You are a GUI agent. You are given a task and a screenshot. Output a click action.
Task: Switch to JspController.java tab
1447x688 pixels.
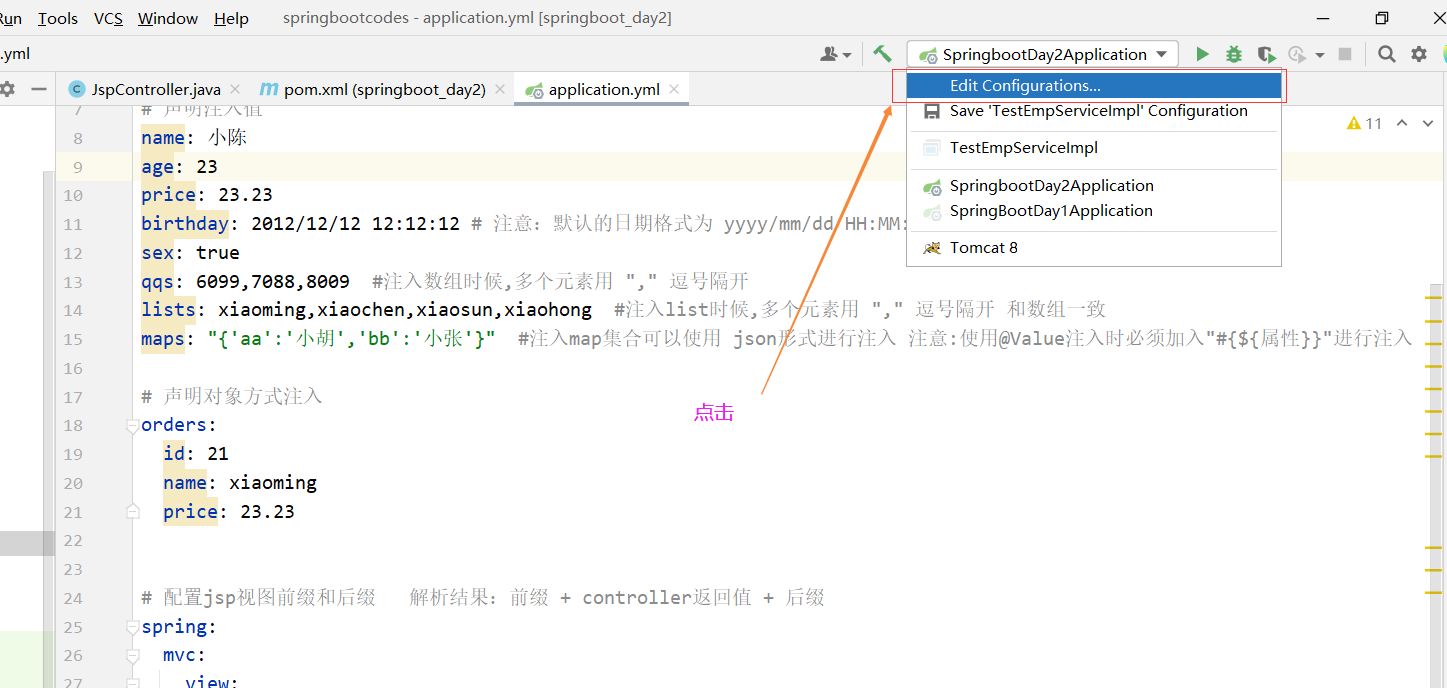(x=157, y=89)
